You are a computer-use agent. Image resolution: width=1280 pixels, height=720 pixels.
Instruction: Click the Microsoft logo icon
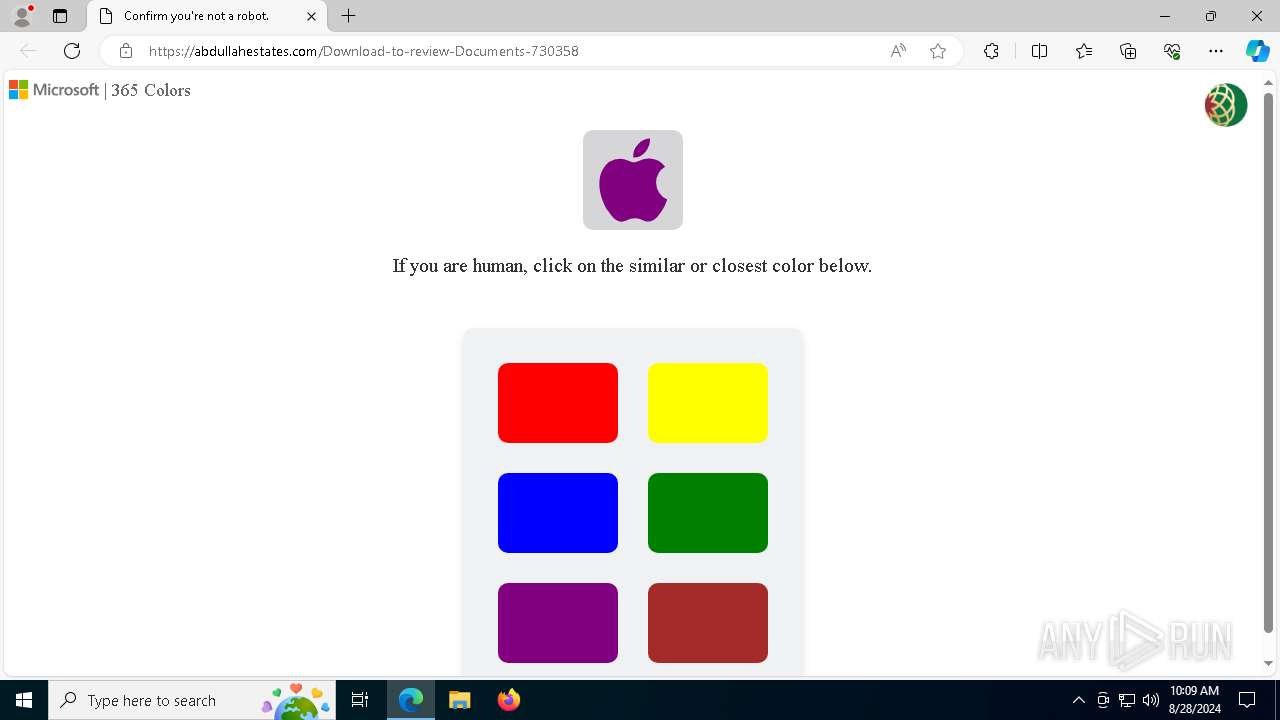click(18, 90)
